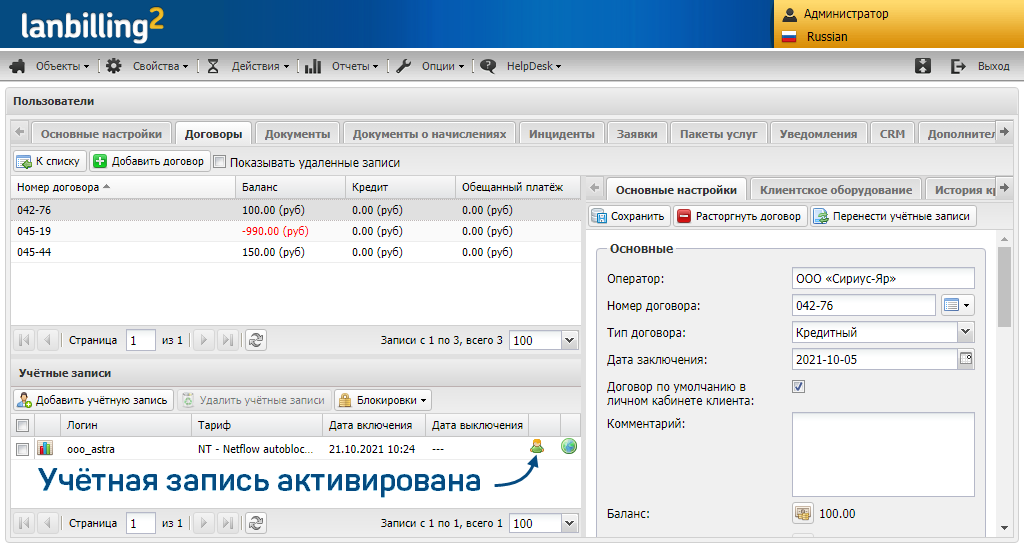This screenshot has width=1024, height=545.
Task: Click Расторгнуть договор button
Action: pyautogui.click(x=741, y=216)
